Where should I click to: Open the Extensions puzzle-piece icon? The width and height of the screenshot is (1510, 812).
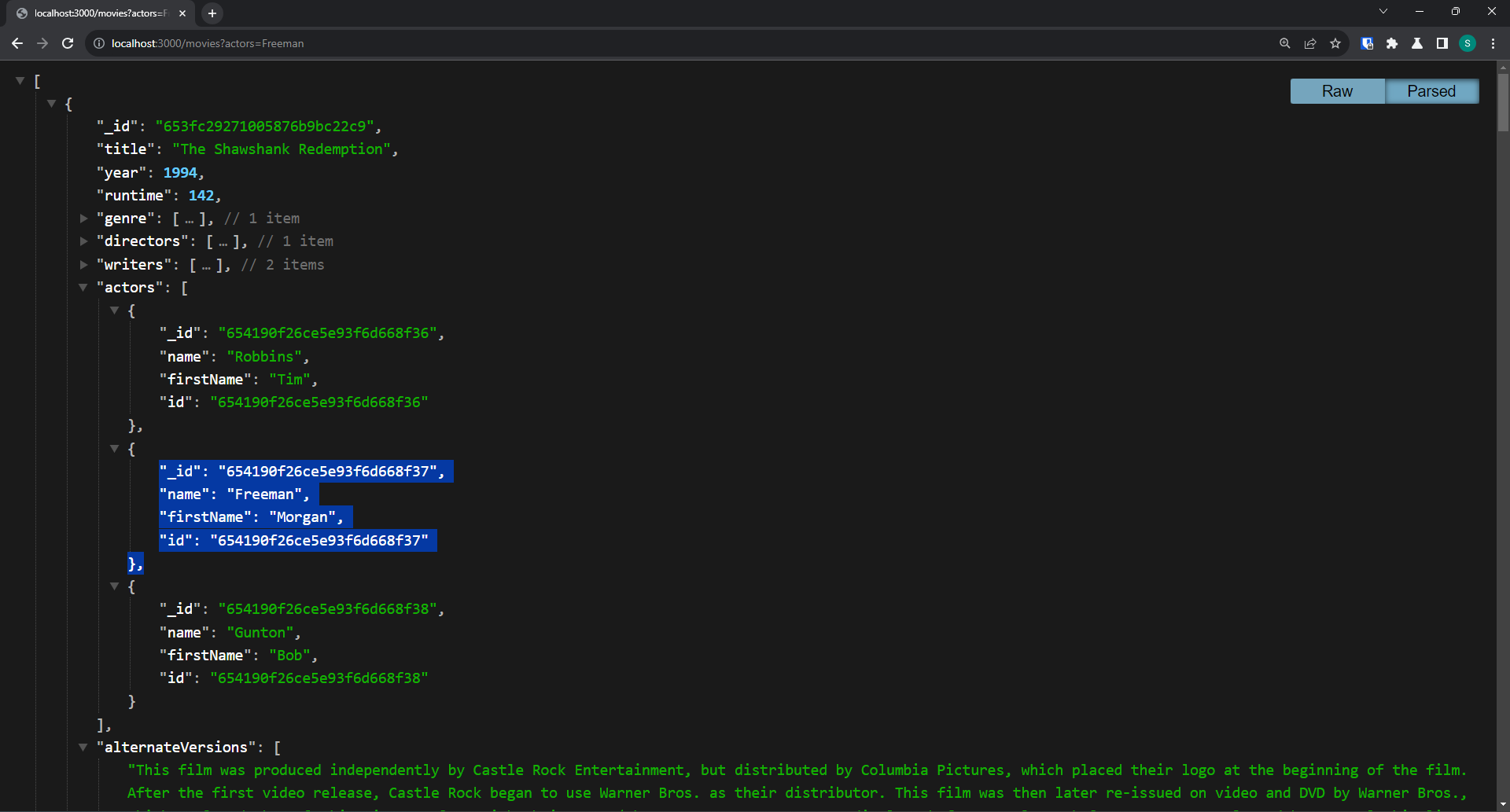point(1392,43)
